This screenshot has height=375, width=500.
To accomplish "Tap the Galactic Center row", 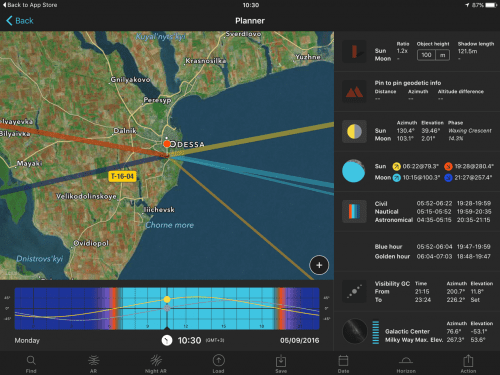I will pos(436,332).
